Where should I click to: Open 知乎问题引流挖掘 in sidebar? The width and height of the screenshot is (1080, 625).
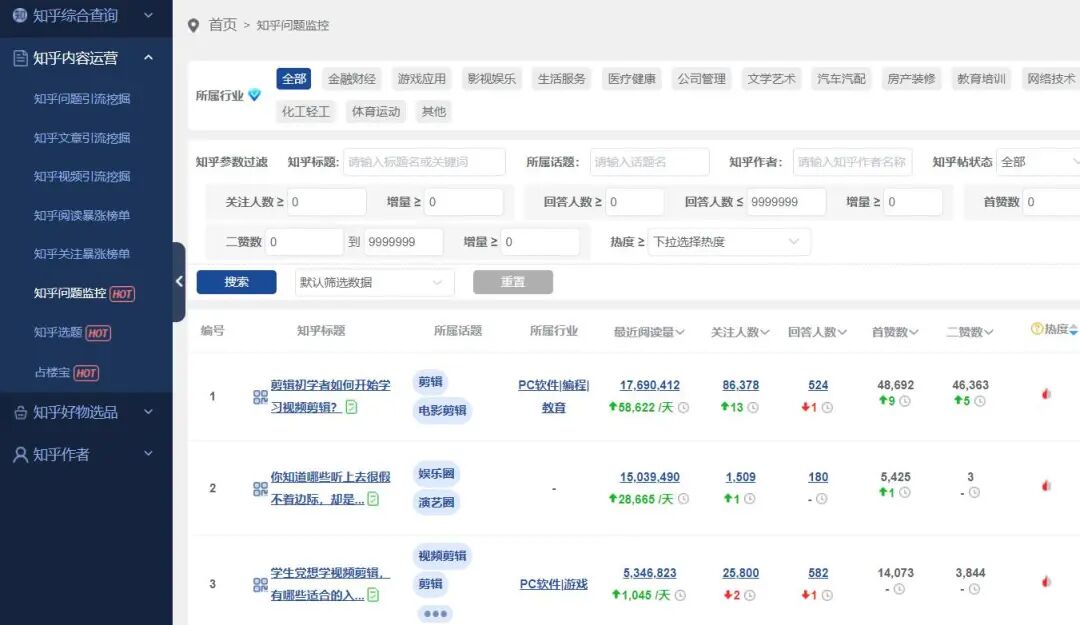(x=82, y=99)
